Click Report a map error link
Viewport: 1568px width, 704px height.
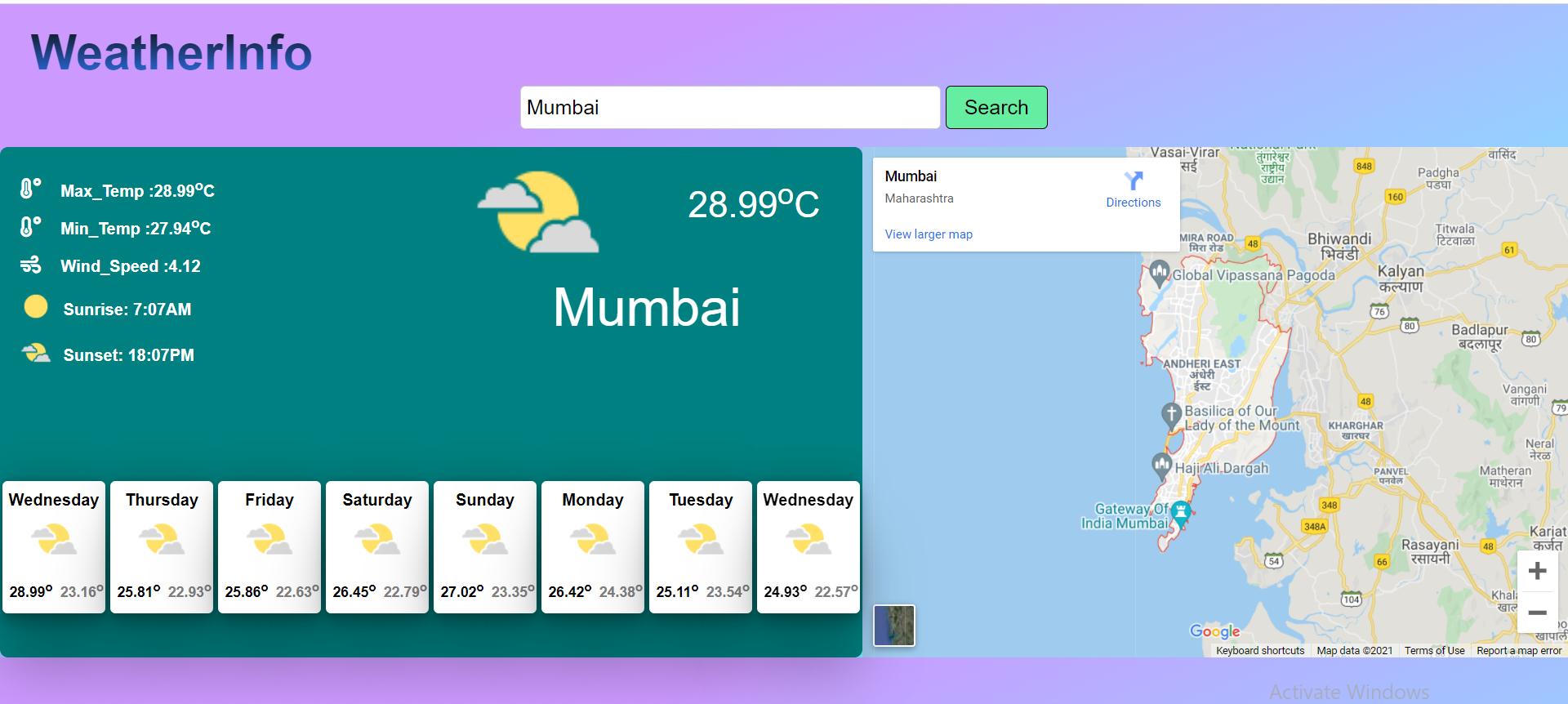click(1519, 651)
